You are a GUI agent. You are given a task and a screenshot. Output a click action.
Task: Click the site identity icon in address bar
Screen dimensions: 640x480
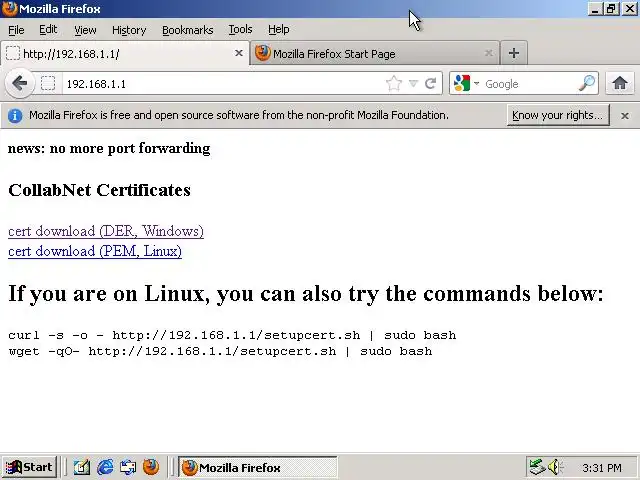coord(48,84)
